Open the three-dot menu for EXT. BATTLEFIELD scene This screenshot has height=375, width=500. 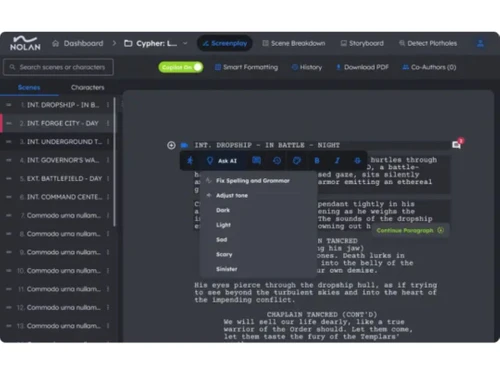pyautogui.click(x=108, y=179)
